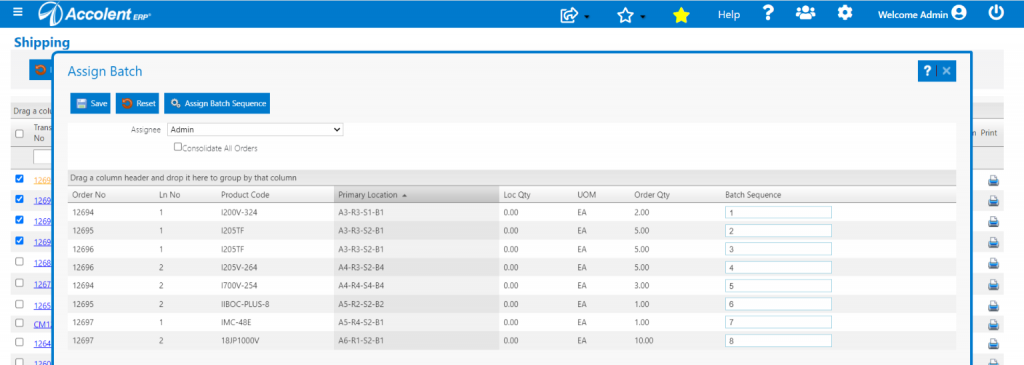Image resolution: width=1024 pixels, height=365 pixels.
Task: Click the question mark icon in header
Action: click(x=768, y=13)
